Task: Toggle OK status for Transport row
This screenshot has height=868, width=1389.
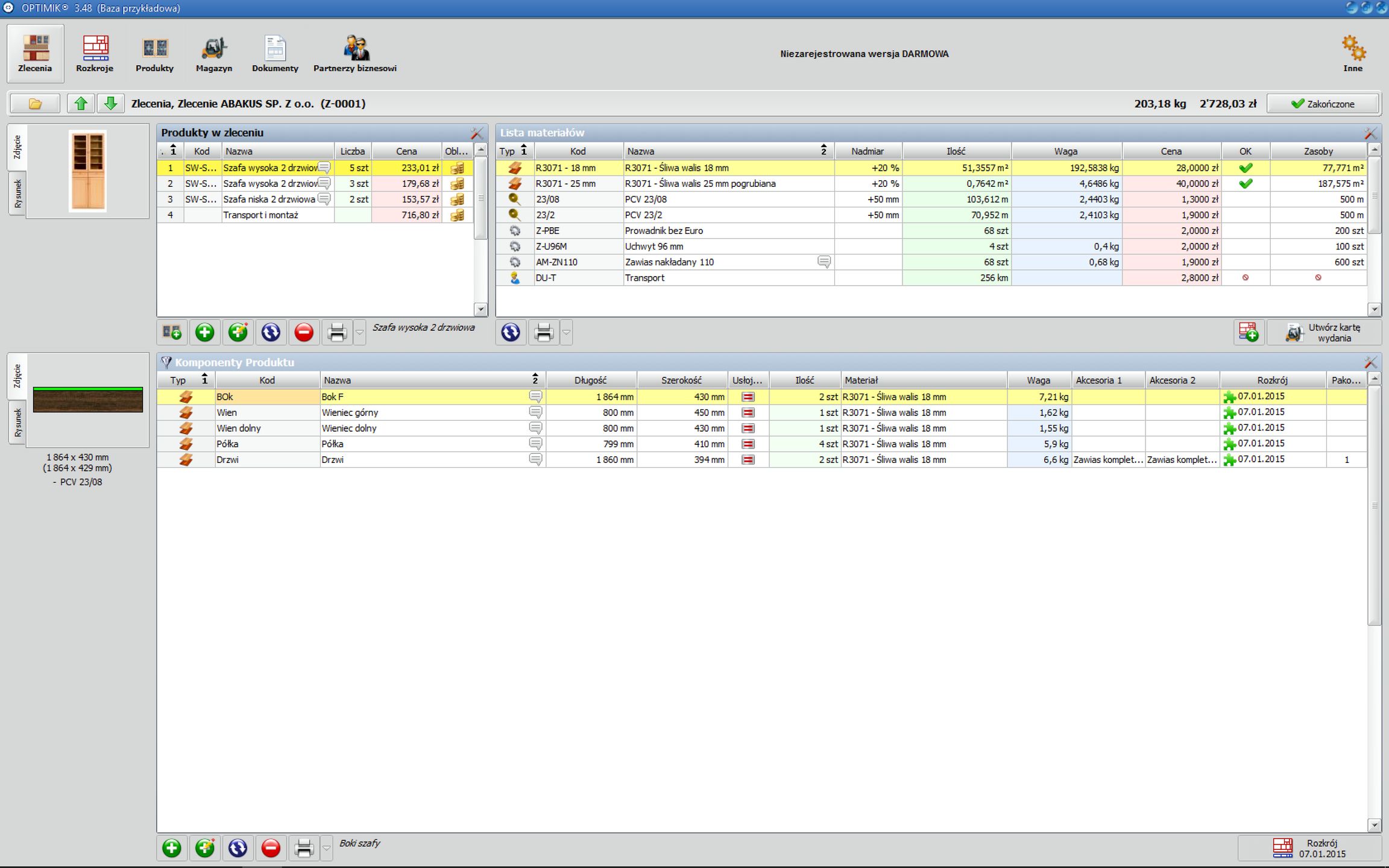Action: coord(1245,277)
